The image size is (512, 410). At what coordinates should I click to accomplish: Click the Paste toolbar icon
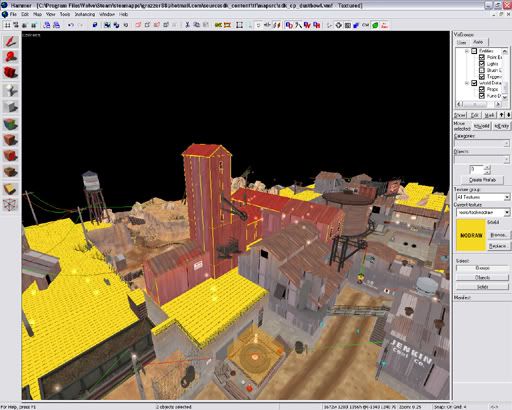click(206, 25)
